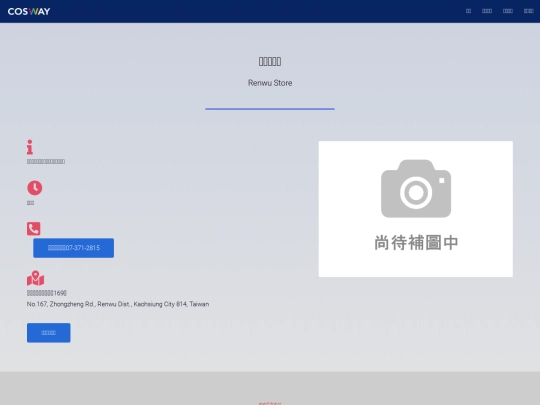
Task: Click the blue button below the address
Action: click(49, 333)
